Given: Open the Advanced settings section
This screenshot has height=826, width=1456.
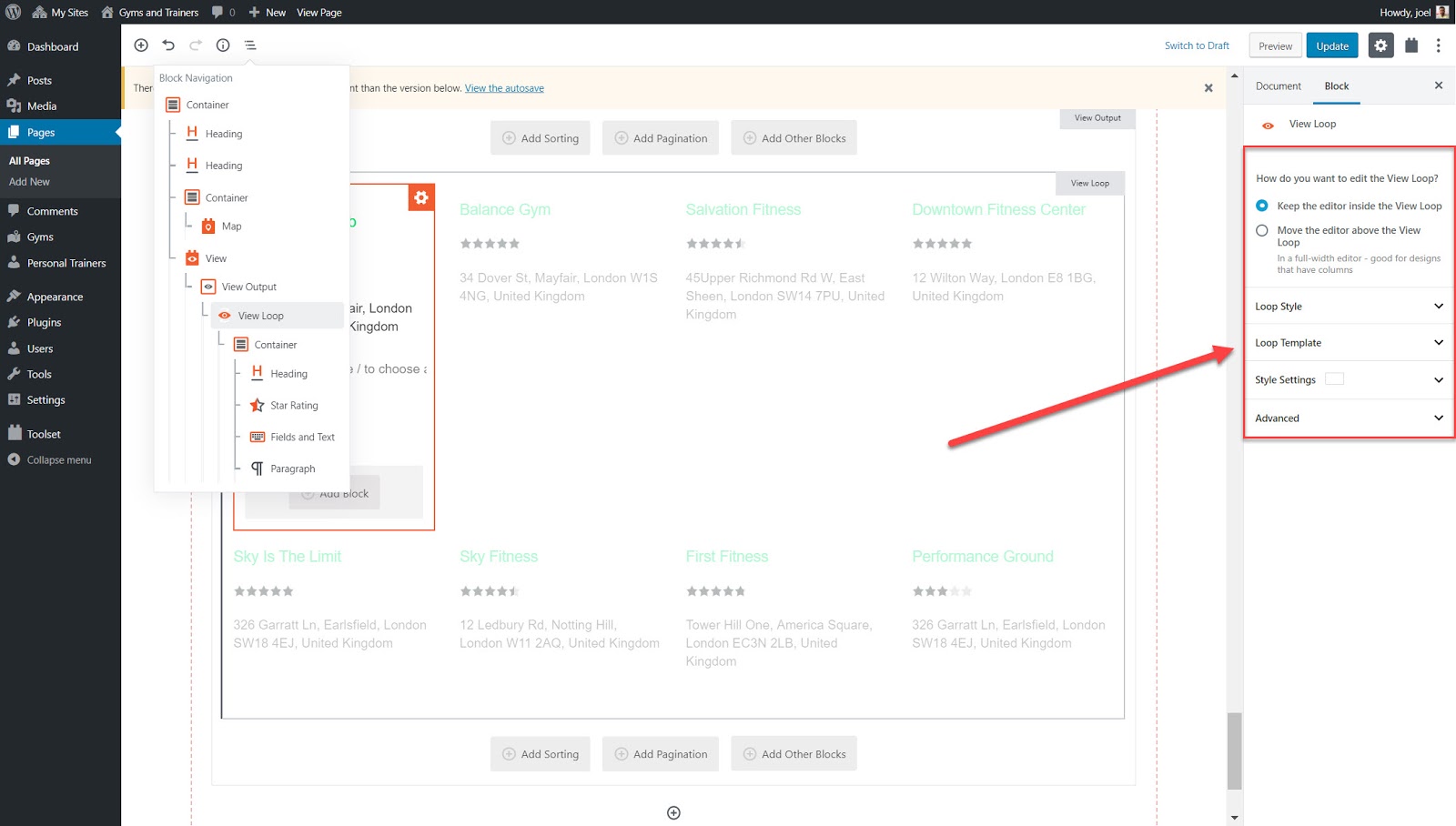Looking at the screenshot, I should click(1348, 418).
